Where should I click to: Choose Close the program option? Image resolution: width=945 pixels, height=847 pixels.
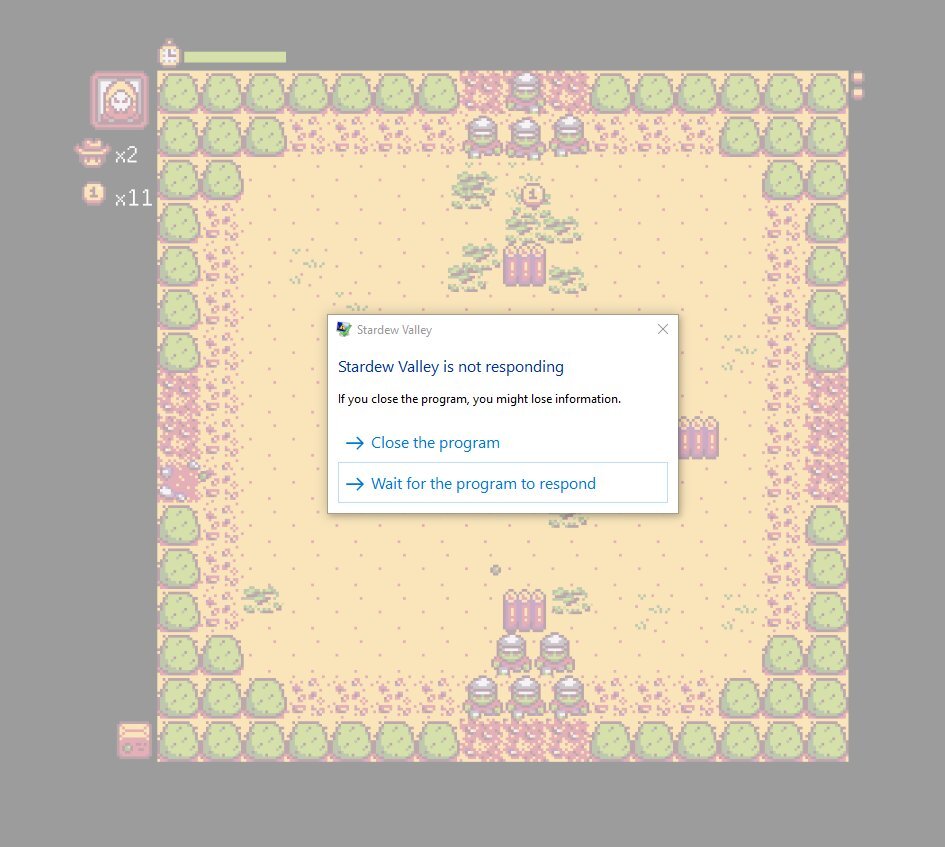coord(422,442)
